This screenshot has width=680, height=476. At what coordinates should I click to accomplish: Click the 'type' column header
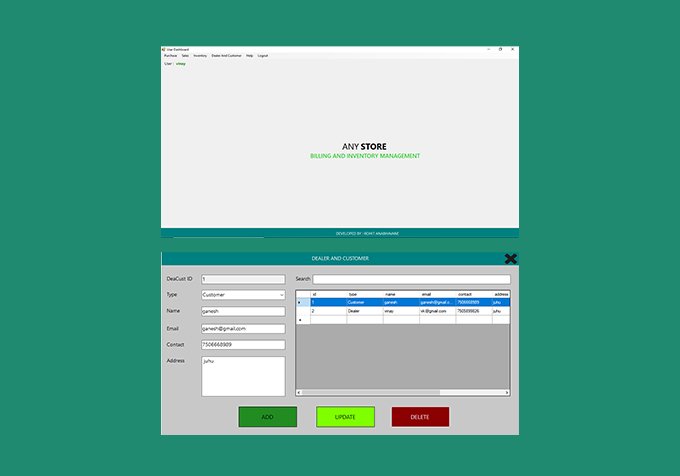point(365,294)
